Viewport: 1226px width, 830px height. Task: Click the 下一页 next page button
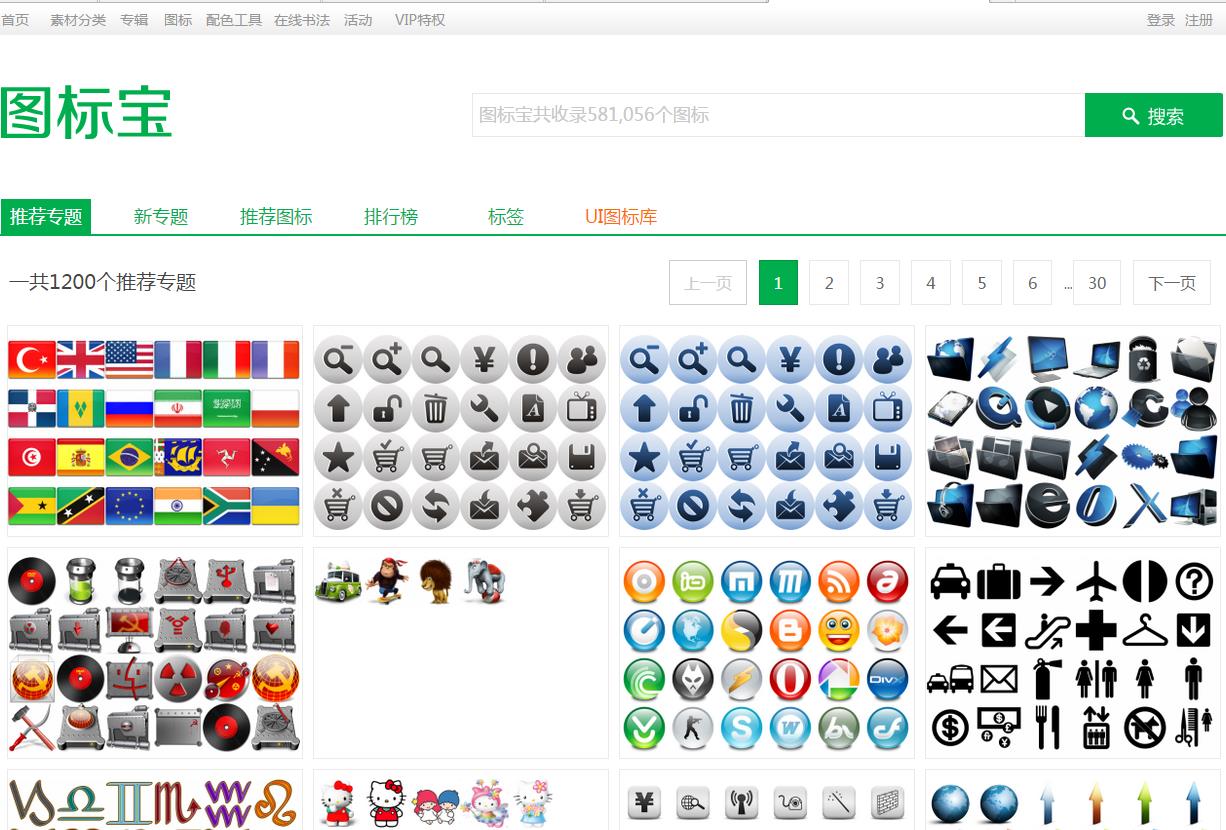coord(1172,283)
